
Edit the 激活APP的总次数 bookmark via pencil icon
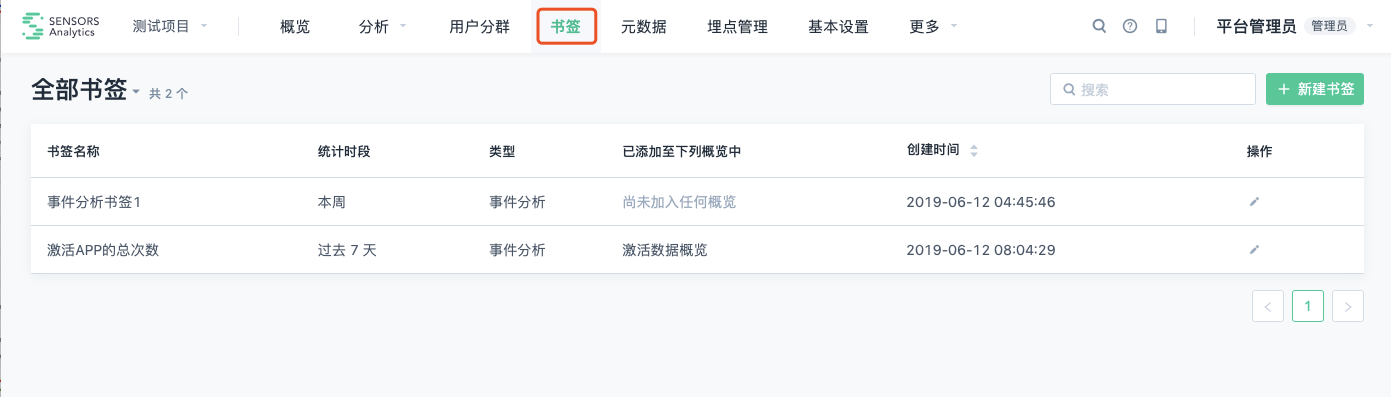(1254, 250)
